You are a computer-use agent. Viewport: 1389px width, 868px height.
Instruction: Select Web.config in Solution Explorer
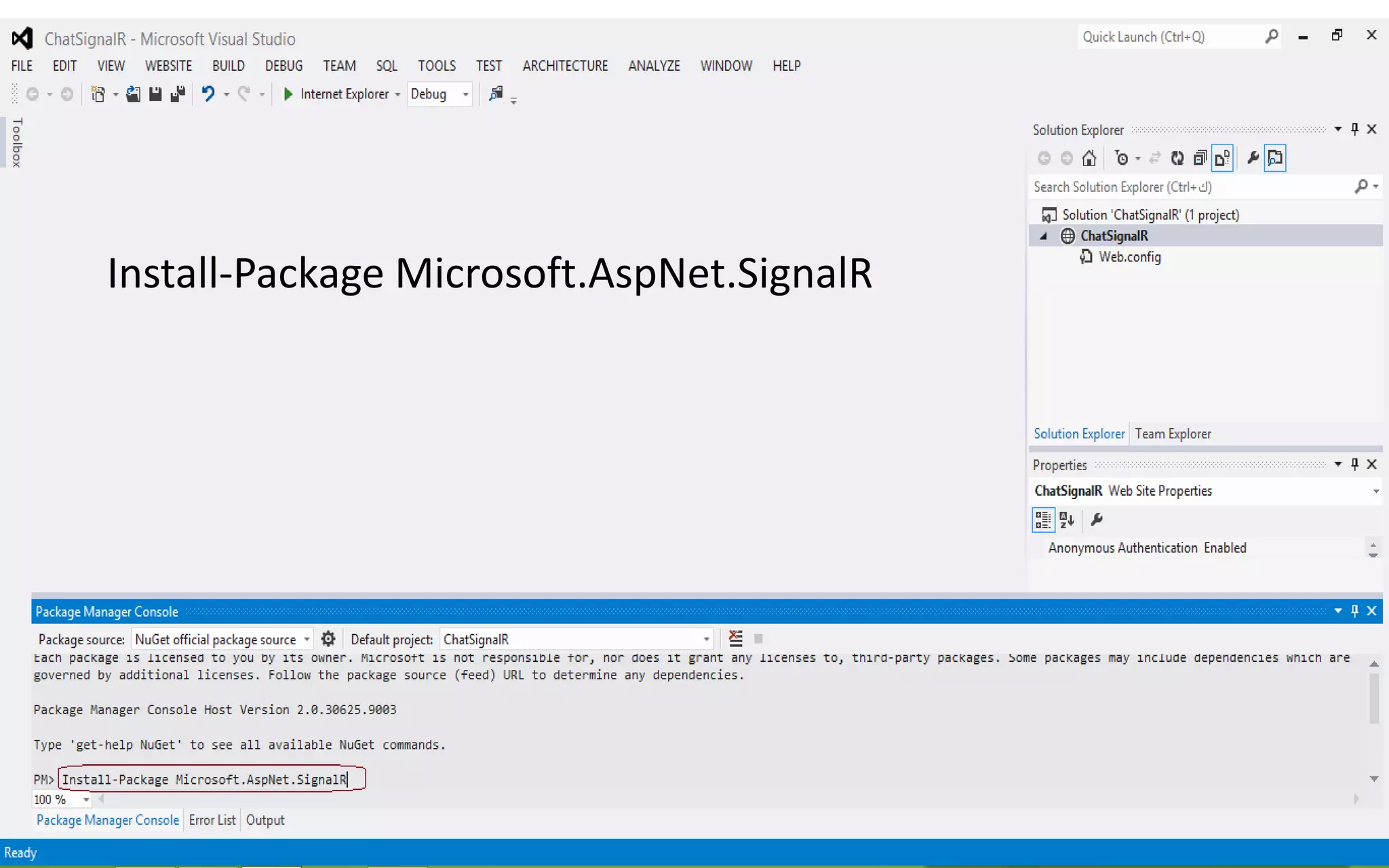(1129, 257)
